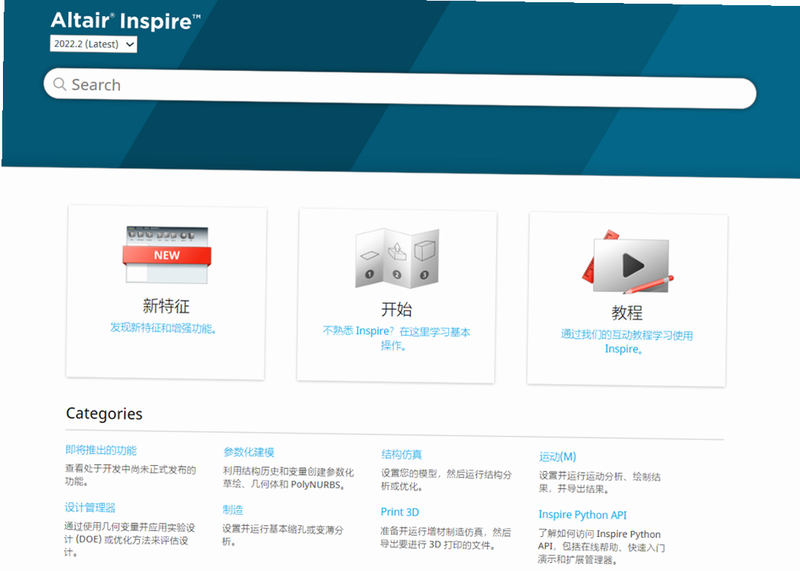Click the 通过我们的互动教程学习使用 Inspire link
800x571 pixels.
pyautogui.click(x=626, y=342)
